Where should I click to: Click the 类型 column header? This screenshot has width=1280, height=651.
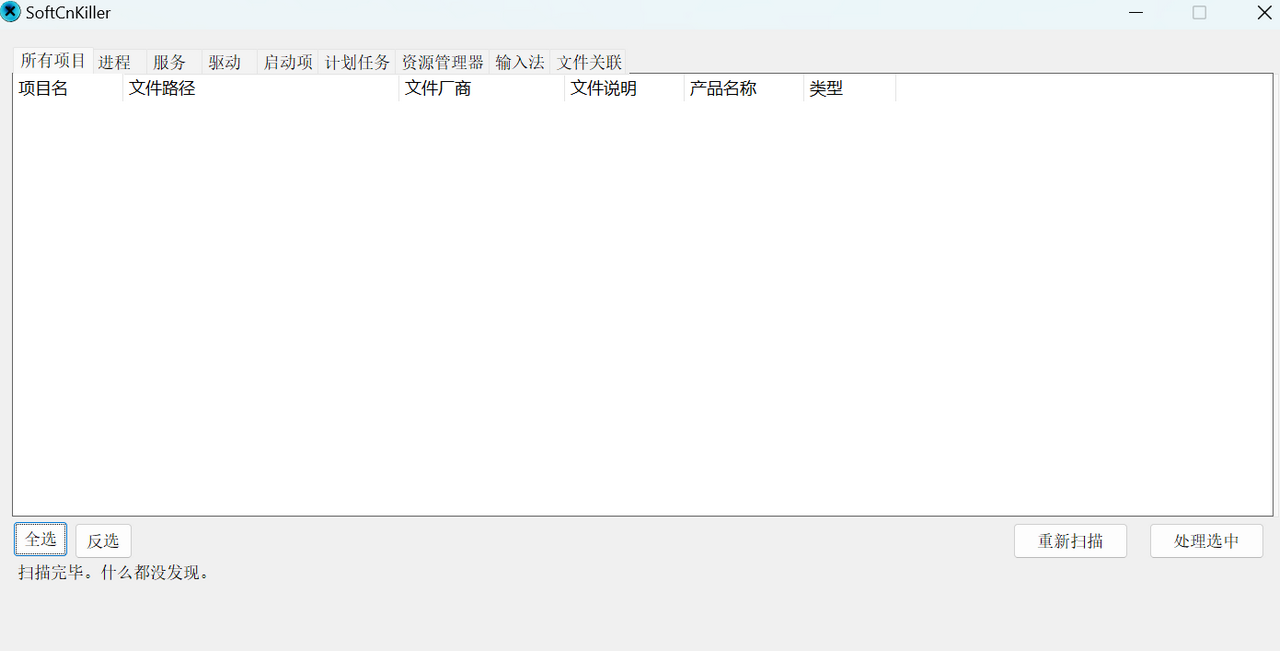coord(849,88)
